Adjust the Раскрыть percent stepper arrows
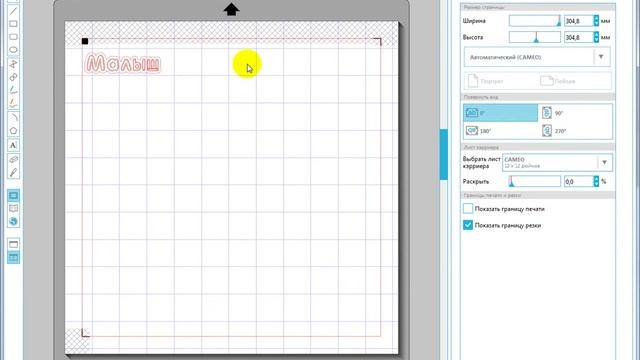The image size is (640, 360). [596, 181]
